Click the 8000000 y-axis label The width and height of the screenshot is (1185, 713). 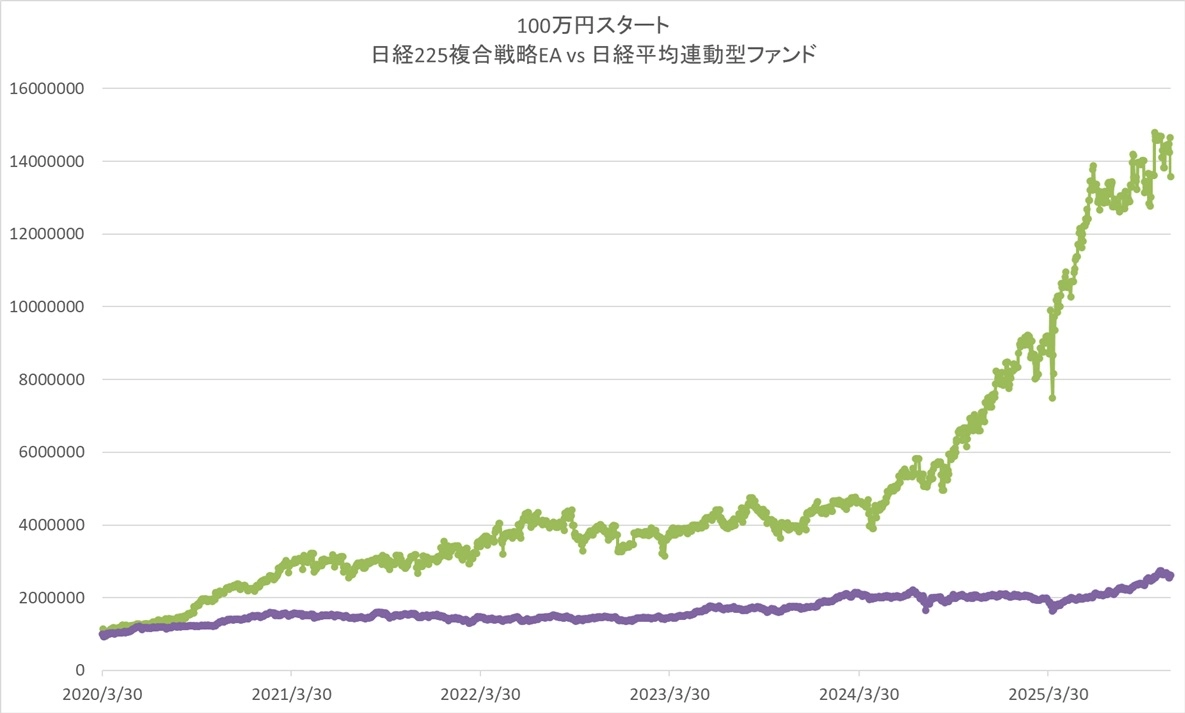49,380
